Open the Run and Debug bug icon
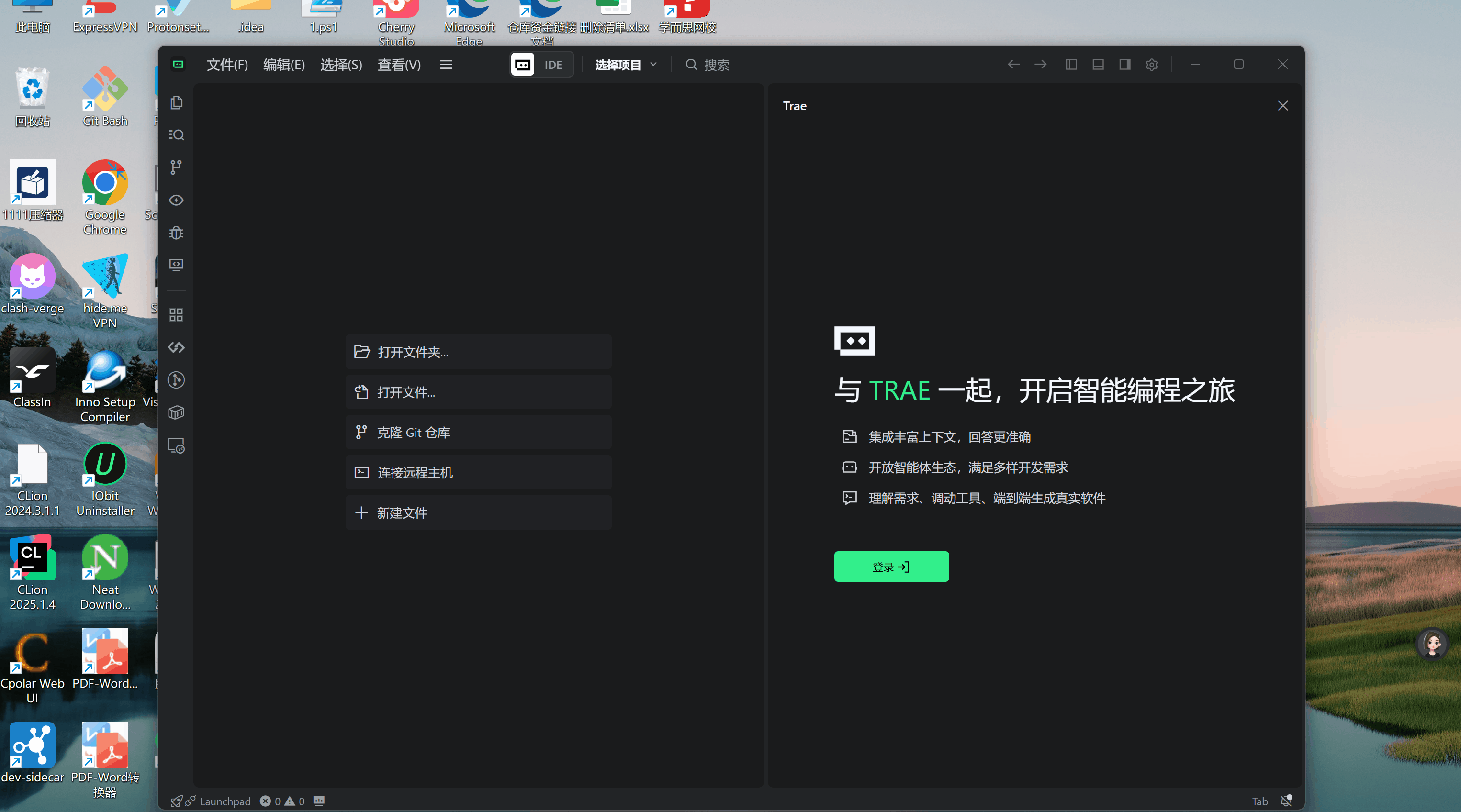Screen dimensions: 1461x812 [x=176, y=233]
